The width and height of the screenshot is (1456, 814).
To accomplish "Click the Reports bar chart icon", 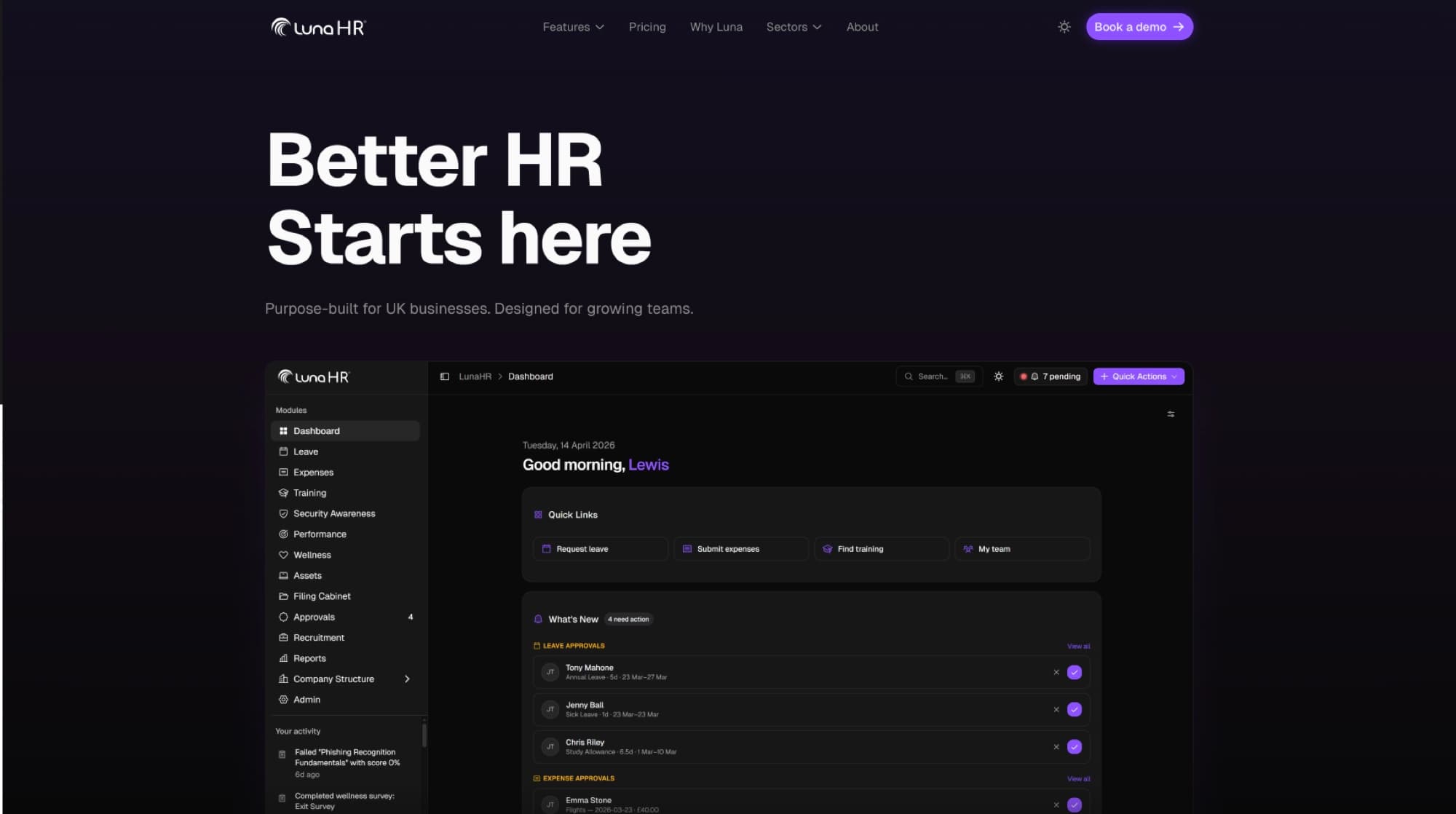I will (x=283, y=658).
